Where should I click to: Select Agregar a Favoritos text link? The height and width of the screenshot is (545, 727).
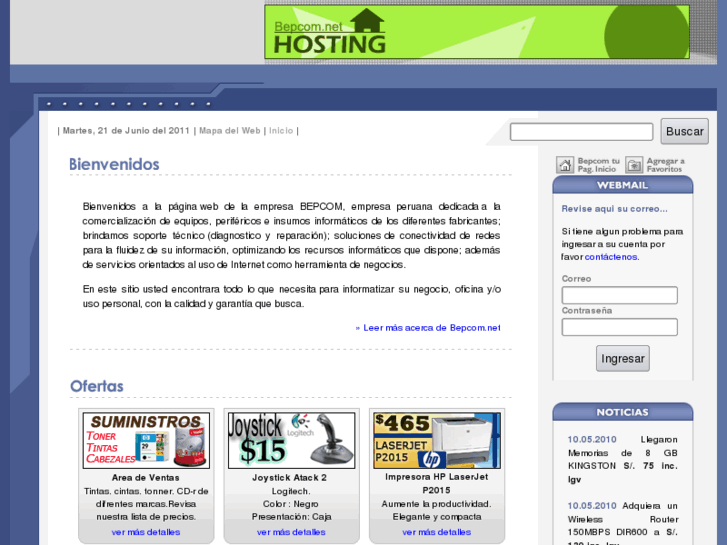(x=665, y=165)
